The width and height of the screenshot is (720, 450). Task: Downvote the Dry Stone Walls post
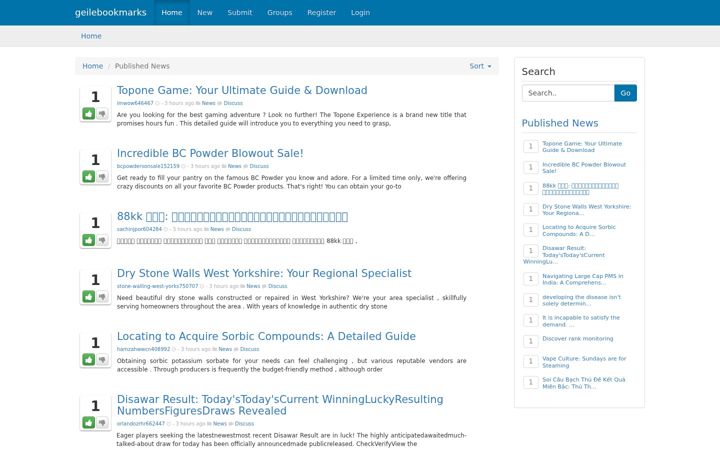tap(102, 297)
